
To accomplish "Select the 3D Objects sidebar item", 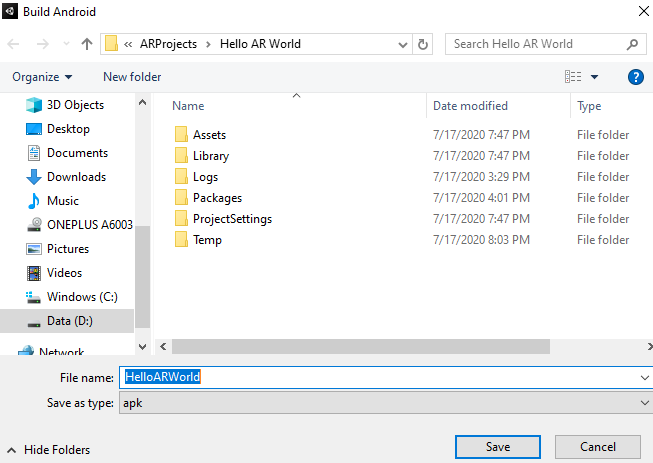I will (x=74, y=105).
